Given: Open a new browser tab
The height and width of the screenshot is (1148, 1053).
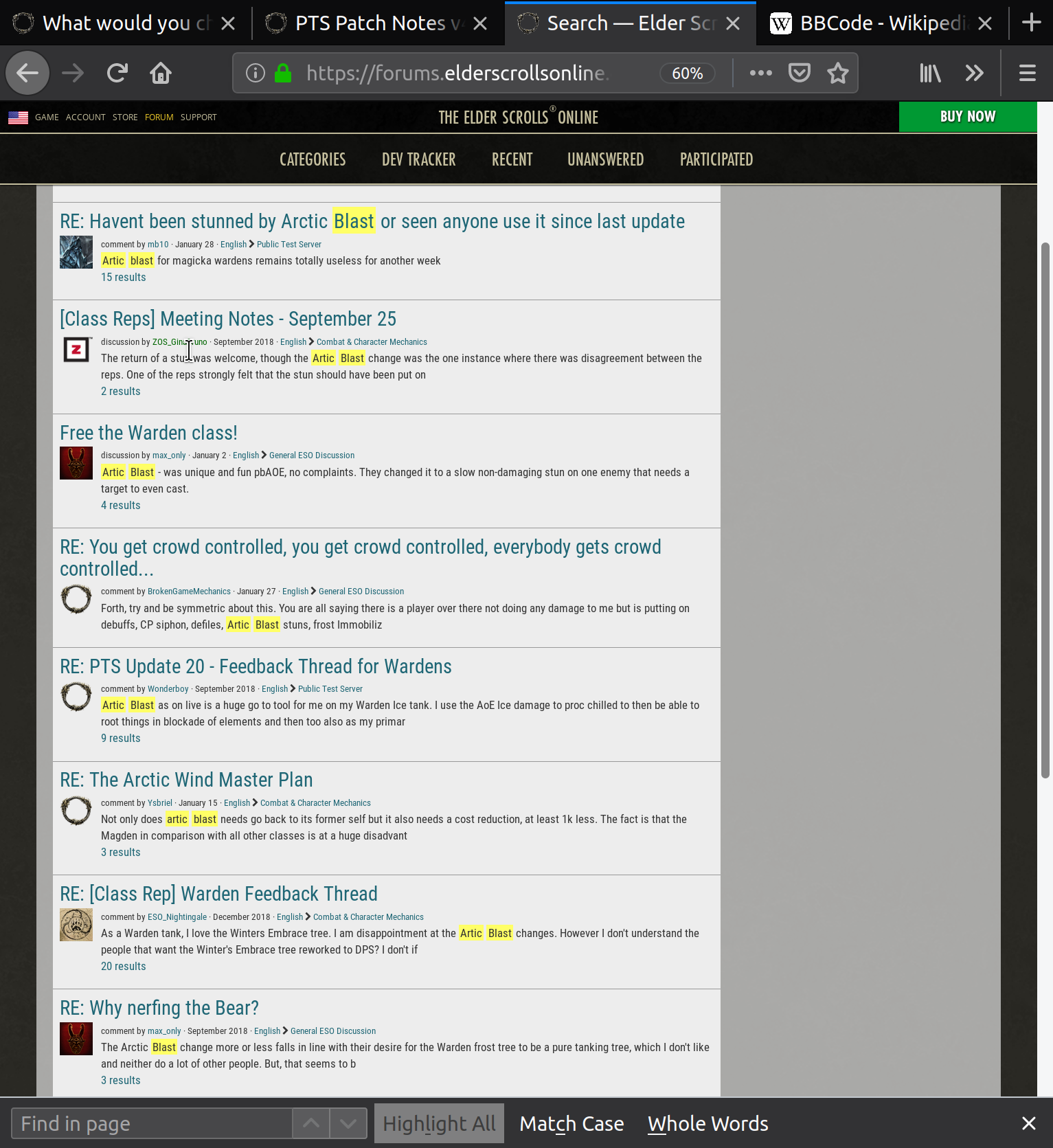Looking at the screenshot, I should [1032, 23].
